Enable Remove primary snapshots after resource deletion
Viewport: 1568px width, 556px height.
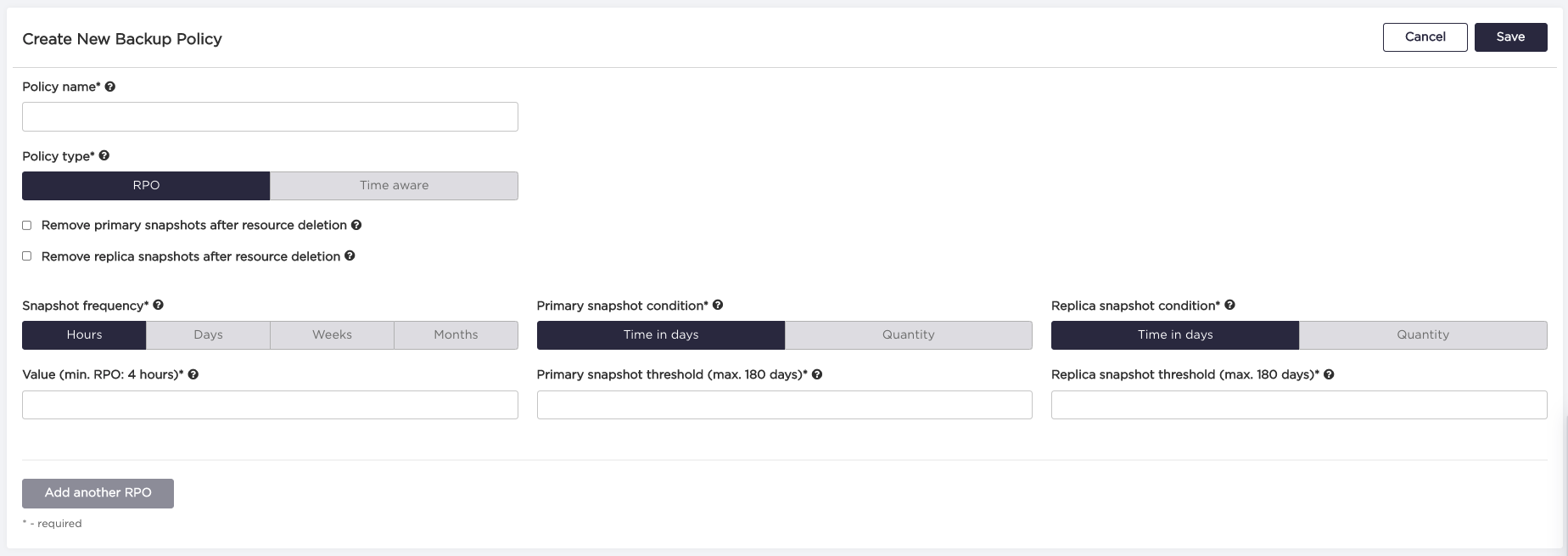(27, 225)
